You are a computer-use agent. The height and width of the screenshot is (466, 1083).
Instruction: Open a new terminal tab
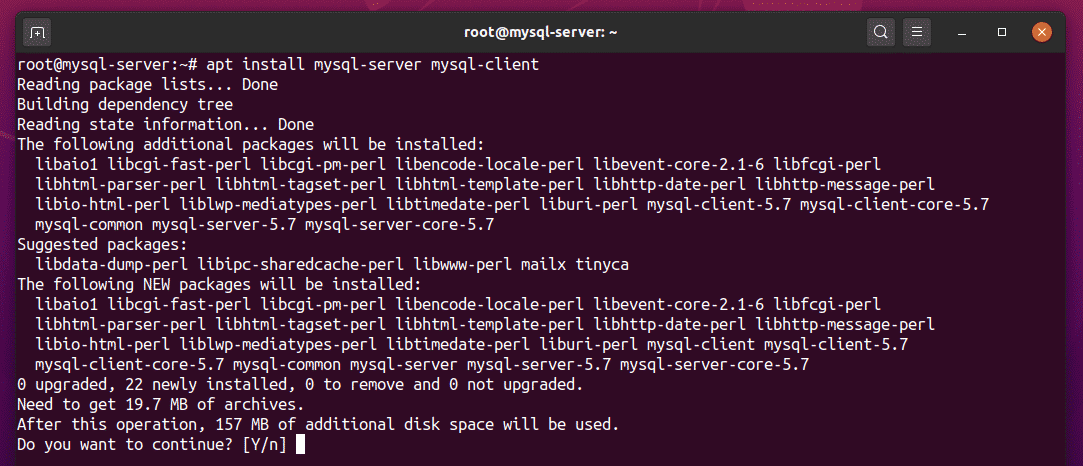pyautogui.click(x=37, y=33)
